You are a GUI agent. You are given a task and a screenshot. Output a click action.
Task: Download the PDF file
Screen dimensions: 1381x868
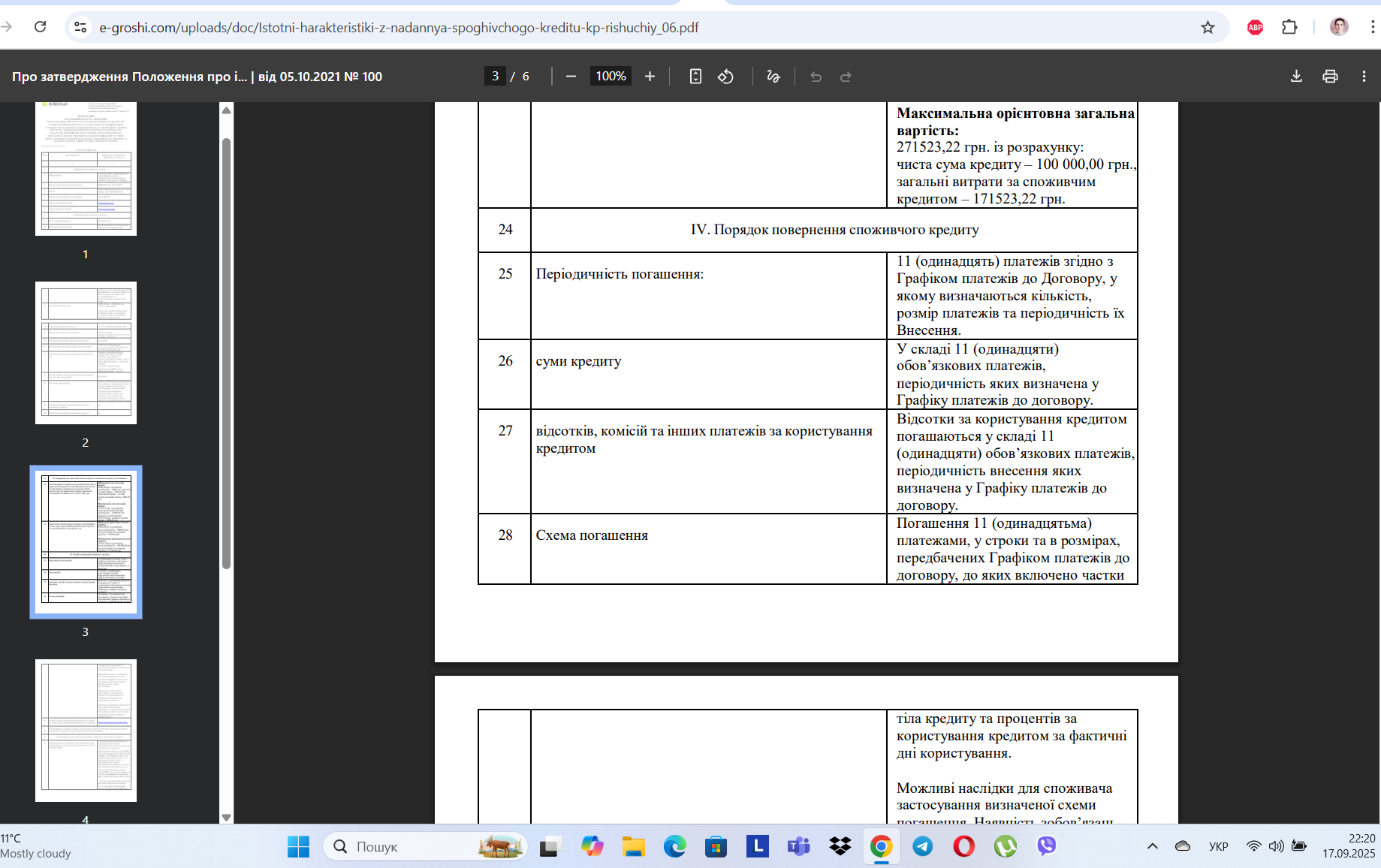[1296, 77]
